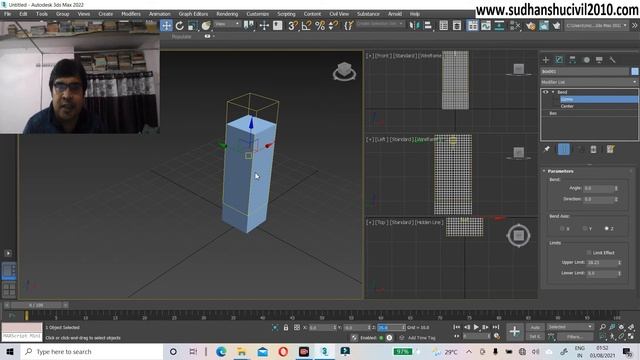The width and height of the screenshot is (640, 360).
Task: Click the Render teapot icon
Action: [x=556, y=26]
